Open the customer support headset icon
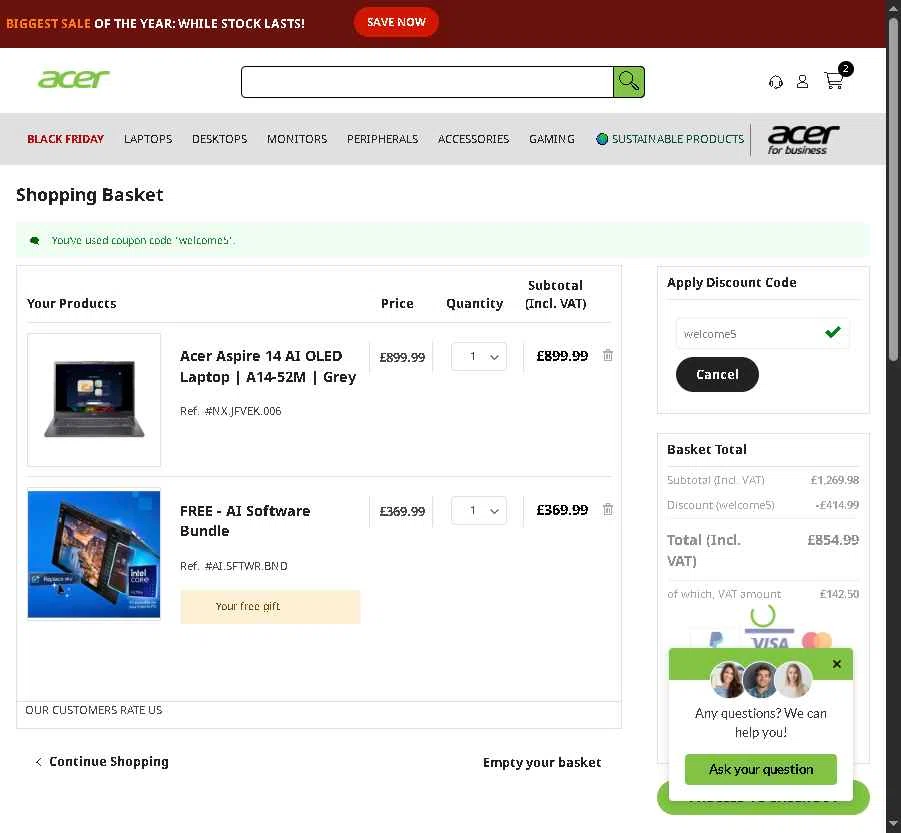Viewport: 901px width, 833px height. pyautogui.click(x=776, y=82)
